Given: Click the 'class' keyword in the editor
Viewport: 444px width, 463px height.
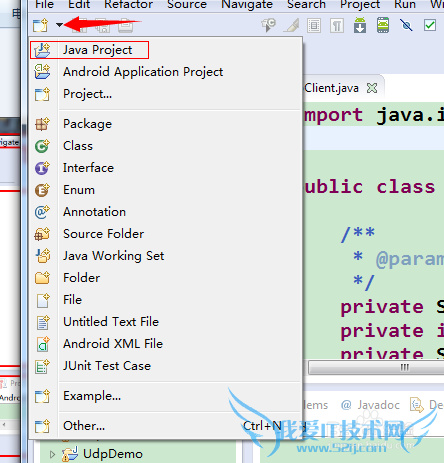Looking at the screenshot, I should pyautogui.click(x=406, y=187).
